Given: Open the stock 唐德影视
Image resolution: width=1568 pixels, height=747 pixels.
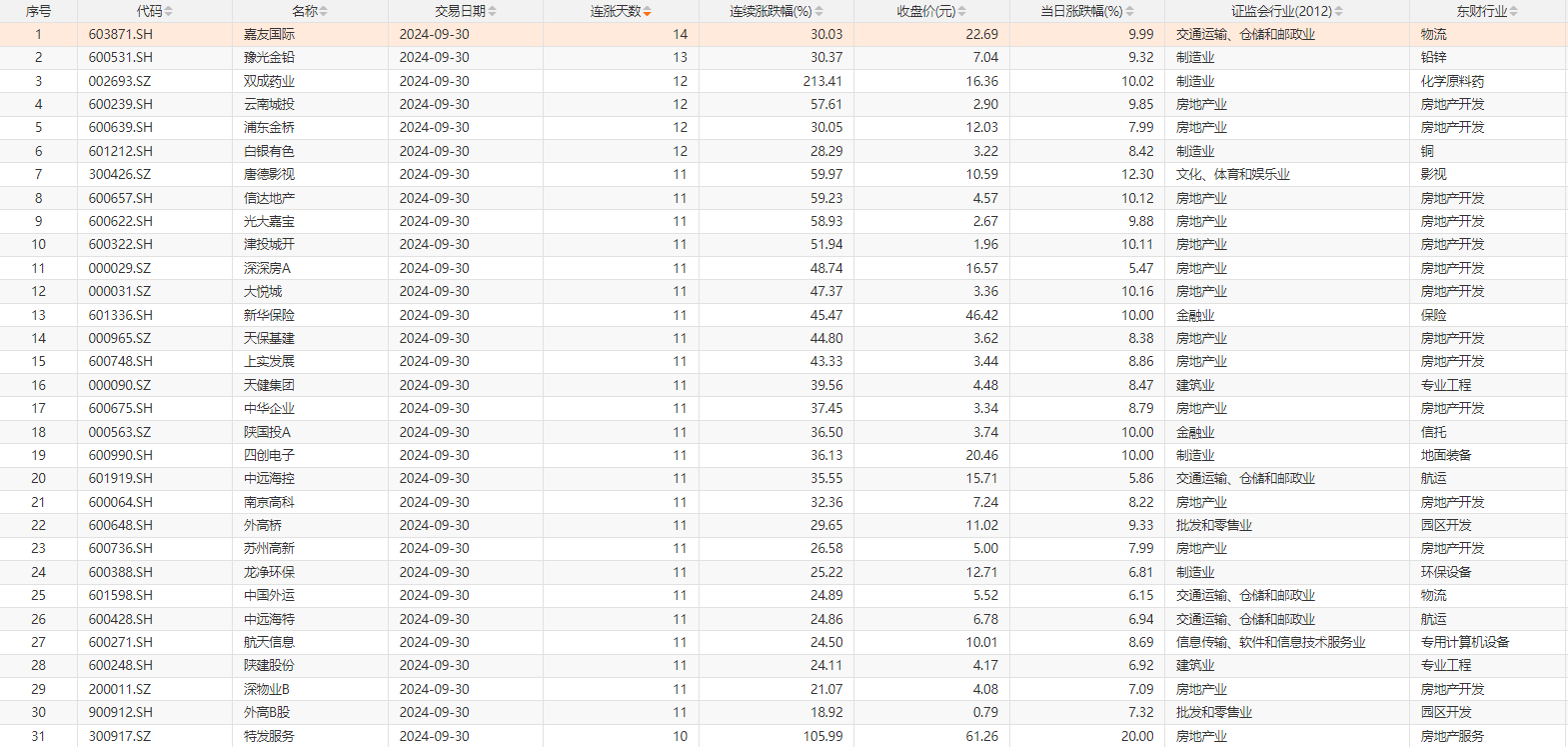Looking at the screenshot, I should click(x=270, y=174).
